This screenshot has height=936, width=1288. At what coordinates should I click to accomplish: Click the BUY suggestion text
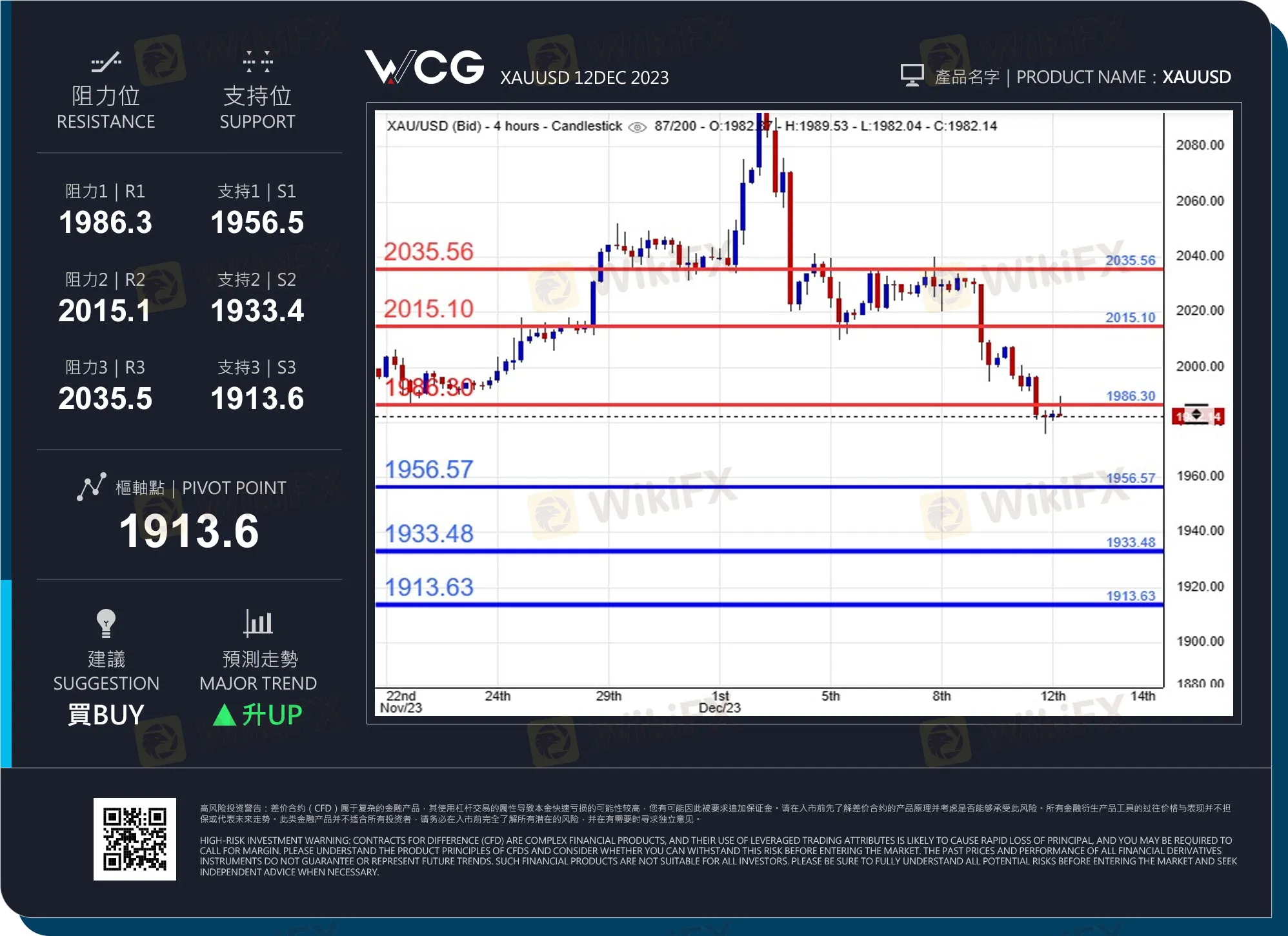click(x=106, y=715)
